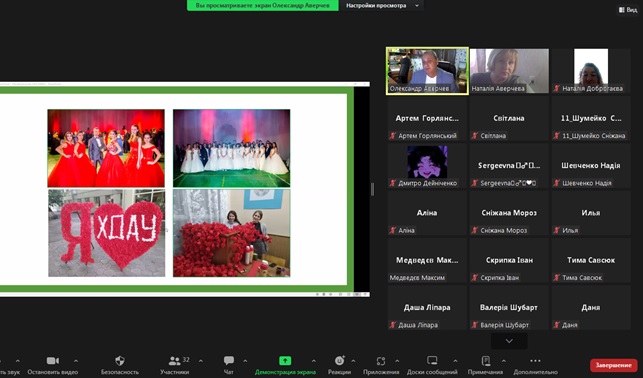Click muted mic icon beside Даша Ліпара
The width and height of the screenshot is (643, 378).
392,325
